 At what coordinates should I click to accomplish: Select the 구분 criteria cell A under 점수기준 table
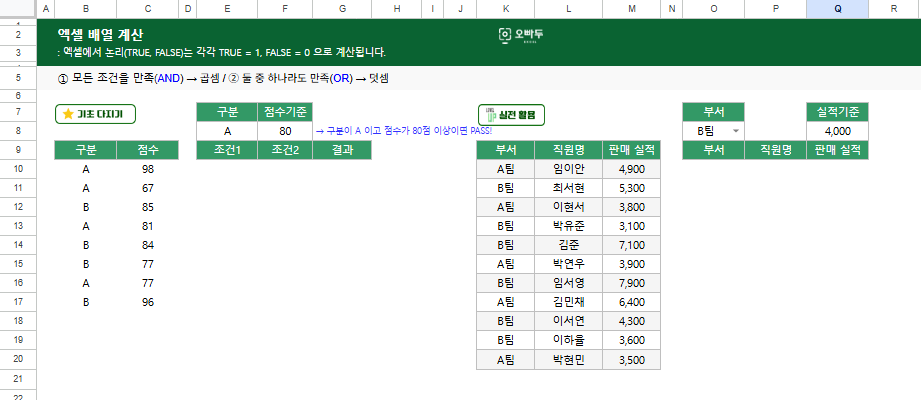point(227,132)
